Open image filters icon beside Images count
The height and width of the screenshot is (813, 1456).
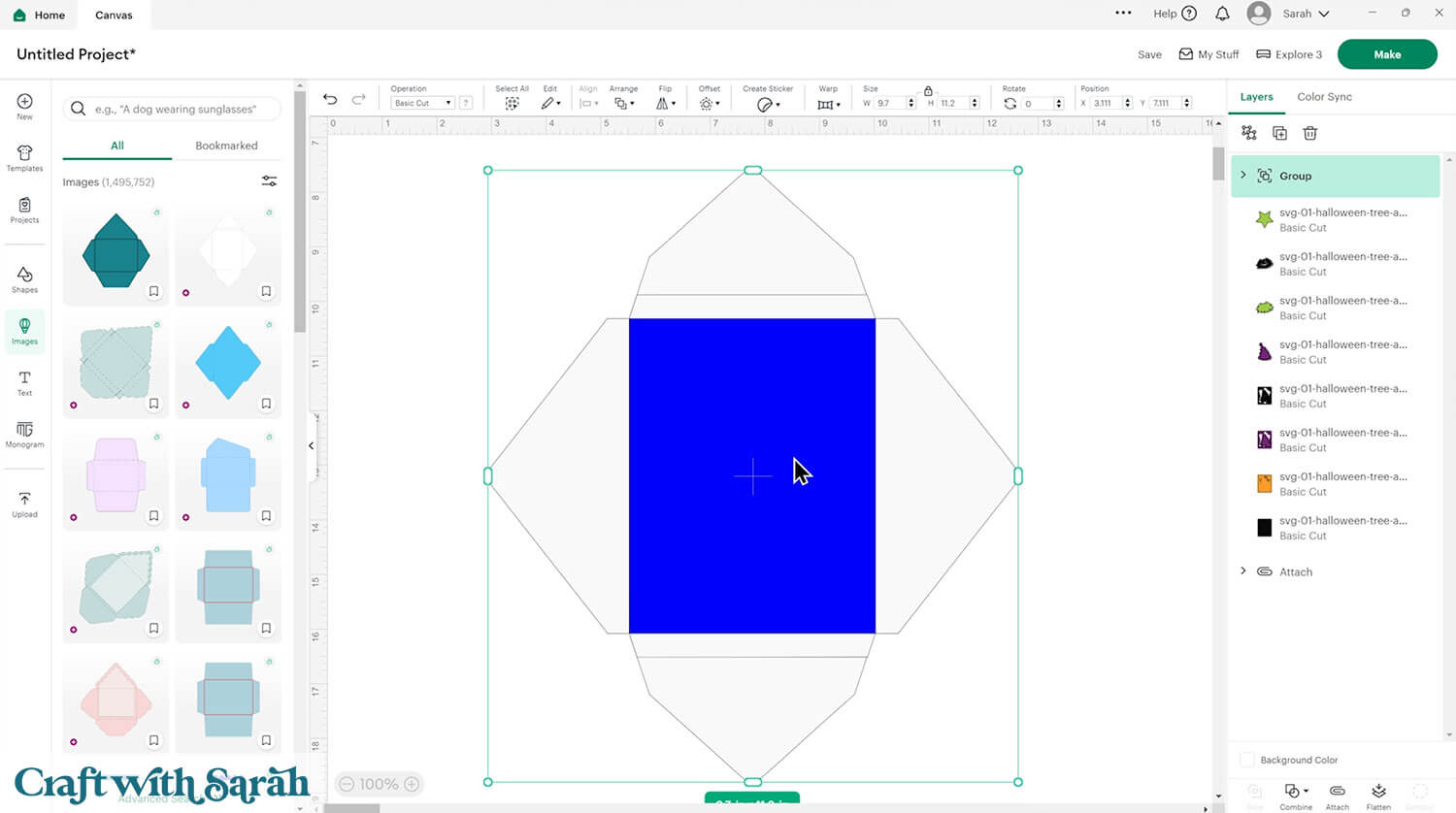[269, 181]
